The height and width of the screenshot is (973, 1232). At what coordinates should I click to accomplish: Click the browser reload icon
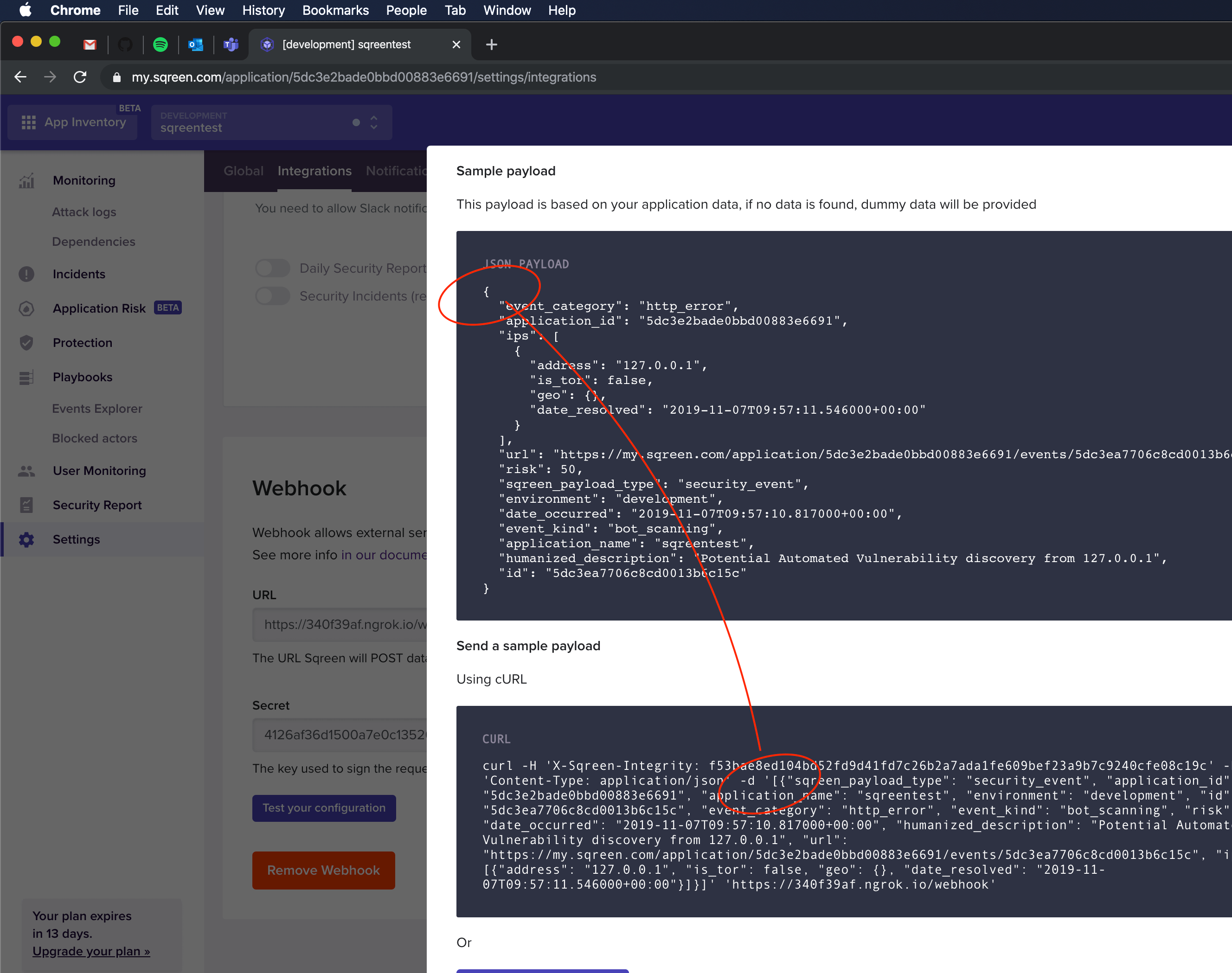pyautogui.click(x=80, y=77)
